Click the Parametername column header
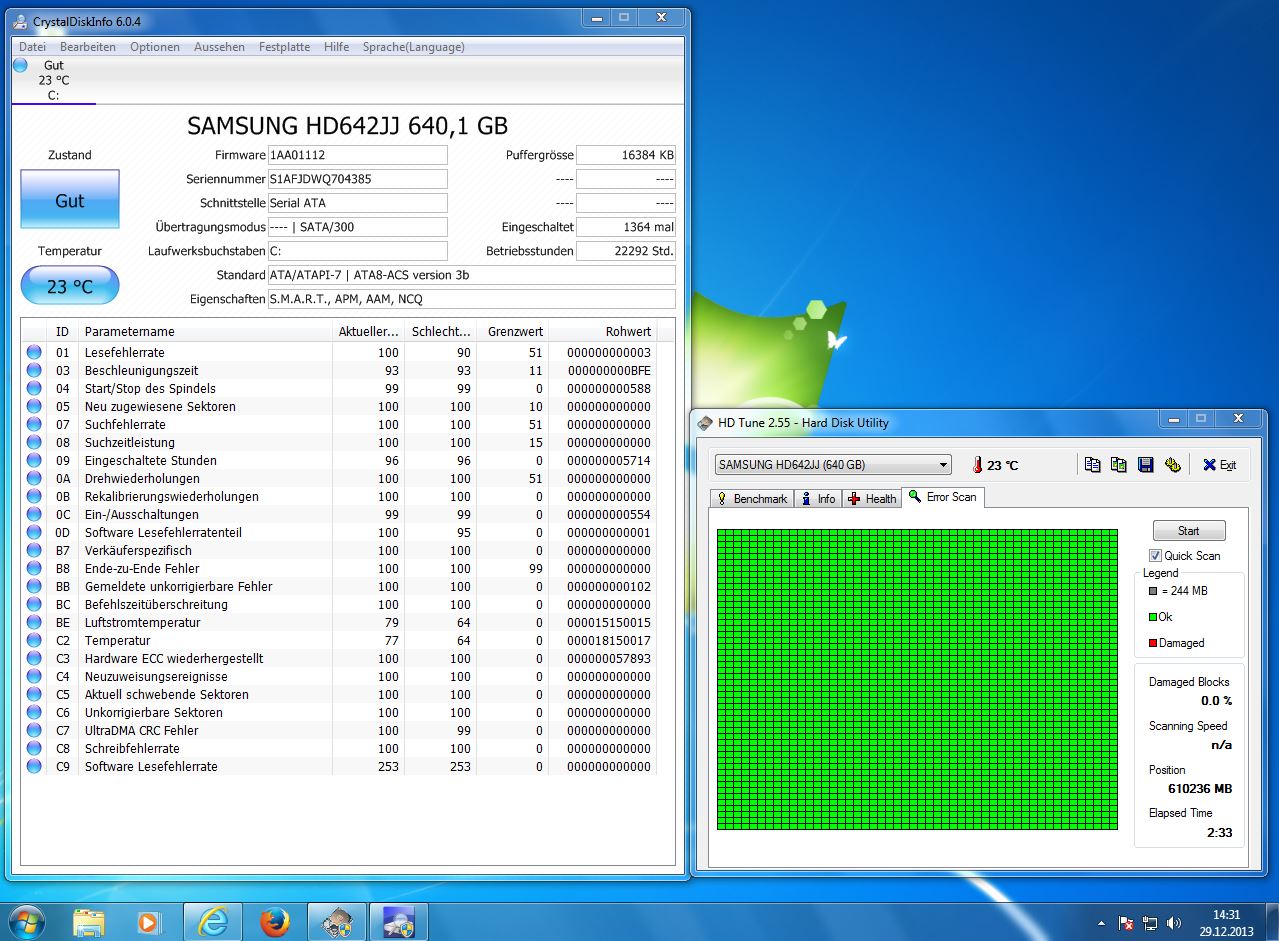The height and width of the screenshot is (941, 1279). [205, 331]
